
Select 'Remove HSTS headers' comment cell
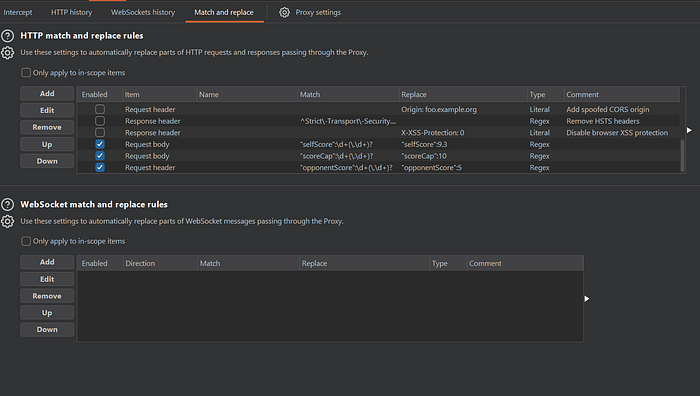tap(622, 121)
